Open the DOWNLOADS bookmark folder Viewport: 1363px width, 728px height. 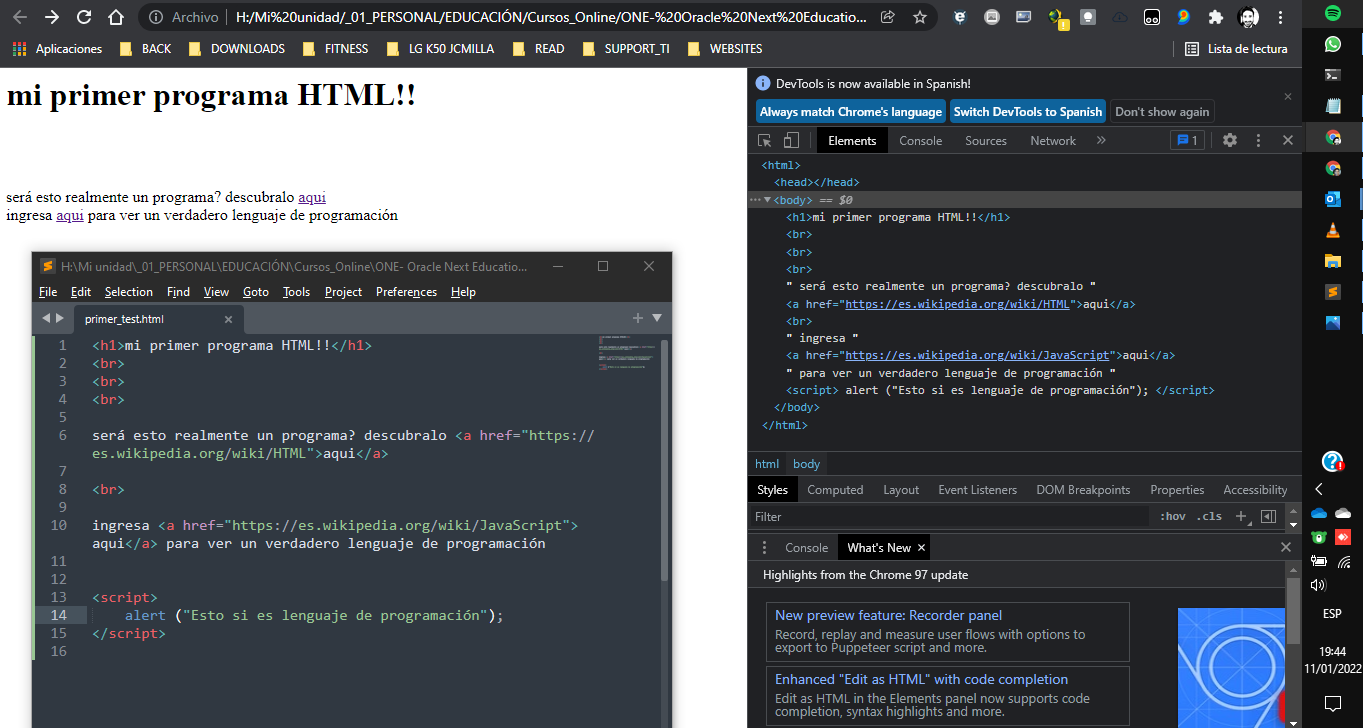click(x=237, y=49)
